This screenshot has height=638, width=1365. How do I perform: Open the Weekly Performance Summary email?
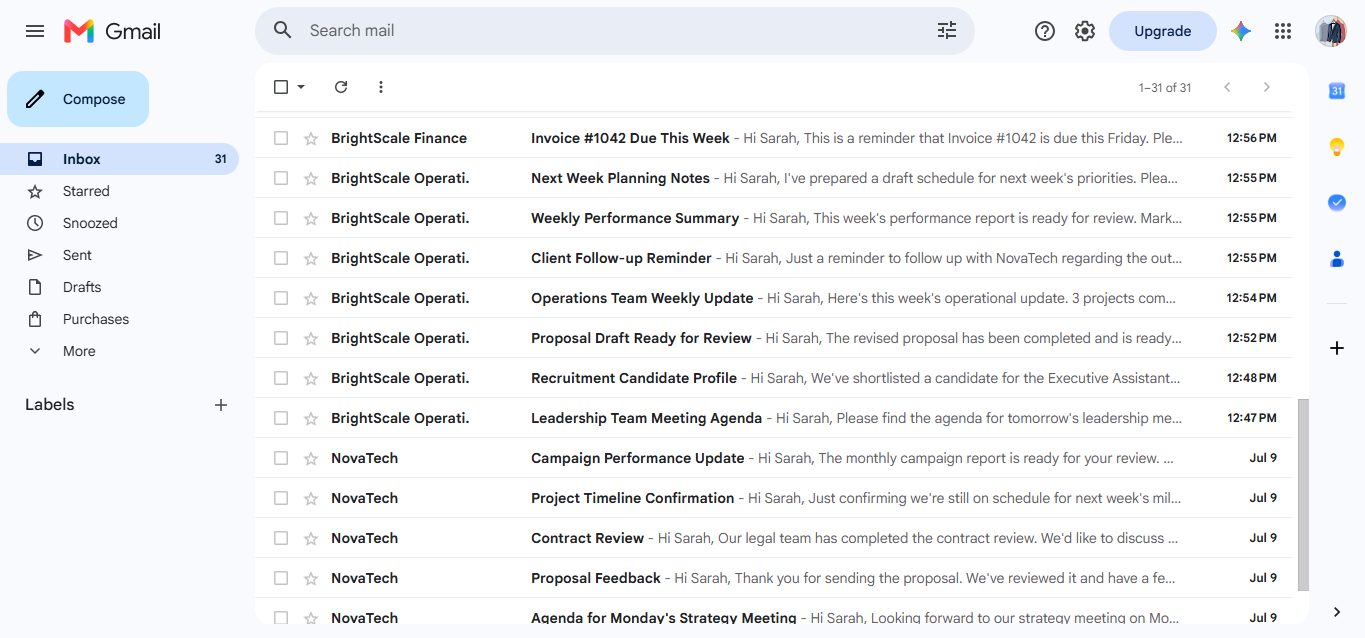(774, 218)
